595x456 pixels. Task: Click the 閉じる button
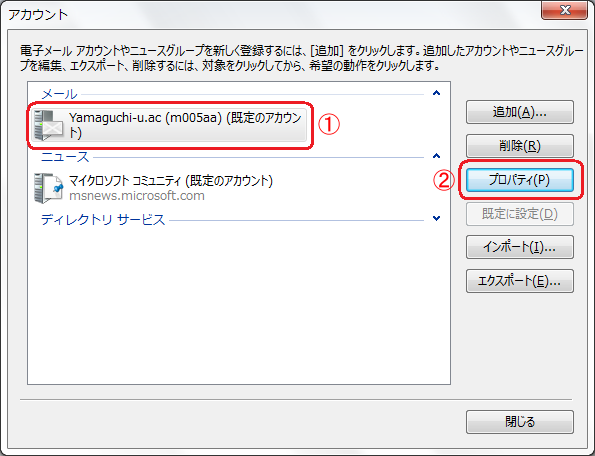click(x=519, y=421)
